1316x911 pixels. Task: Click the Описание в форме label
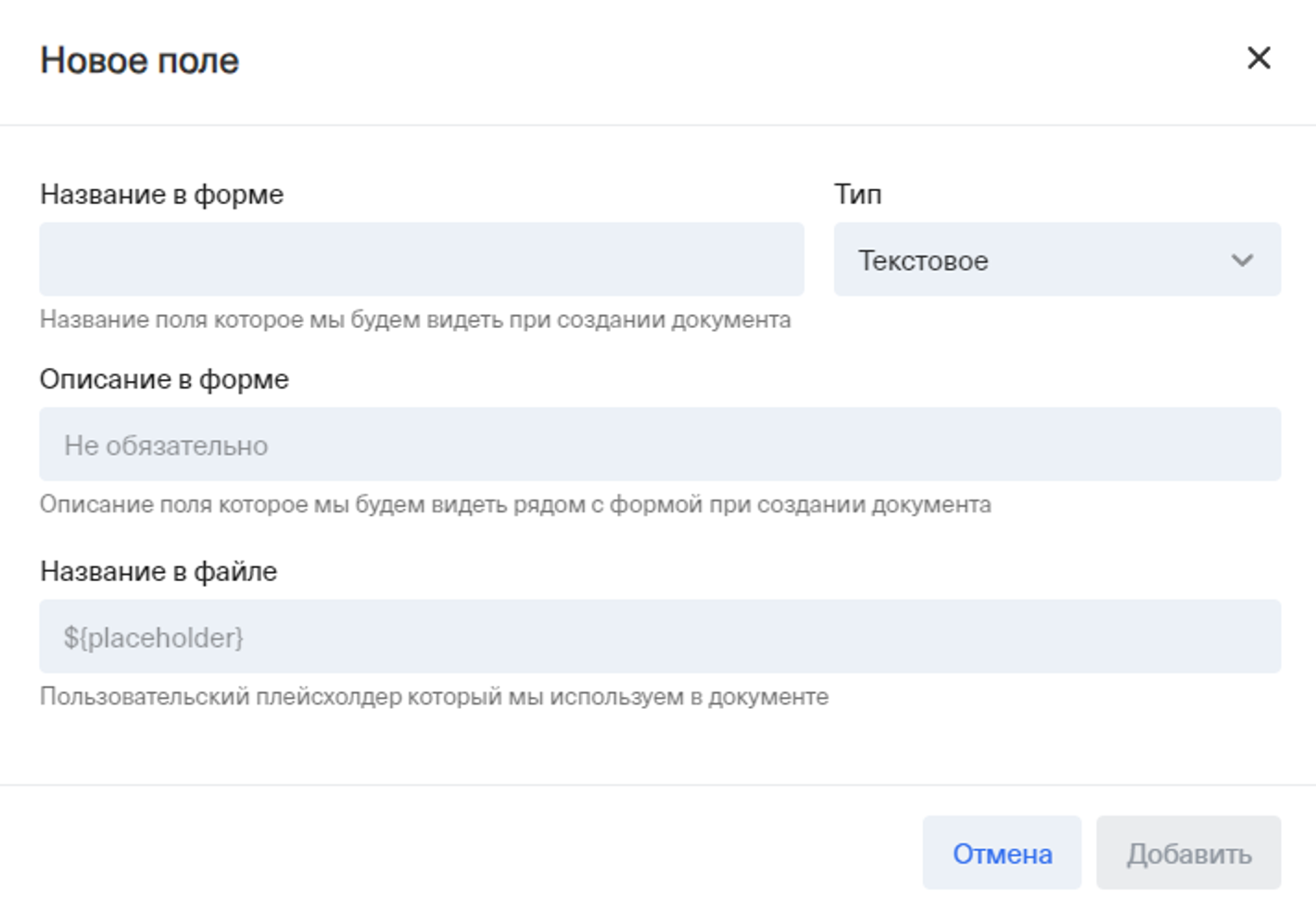point(164,379)
